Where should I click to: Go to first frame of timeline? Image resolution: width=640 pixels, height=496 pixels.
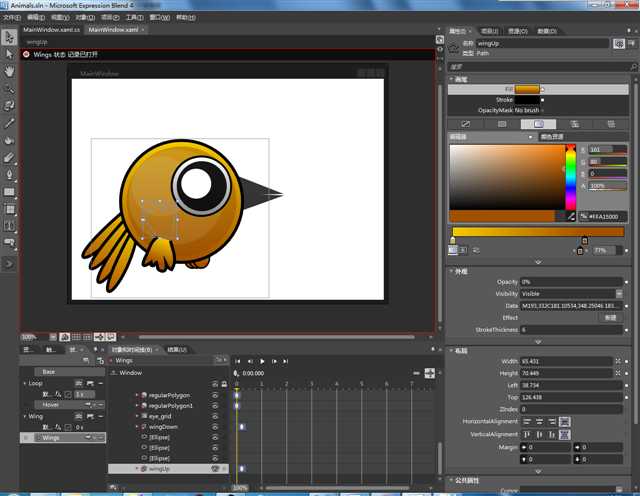tap(238, 361)
